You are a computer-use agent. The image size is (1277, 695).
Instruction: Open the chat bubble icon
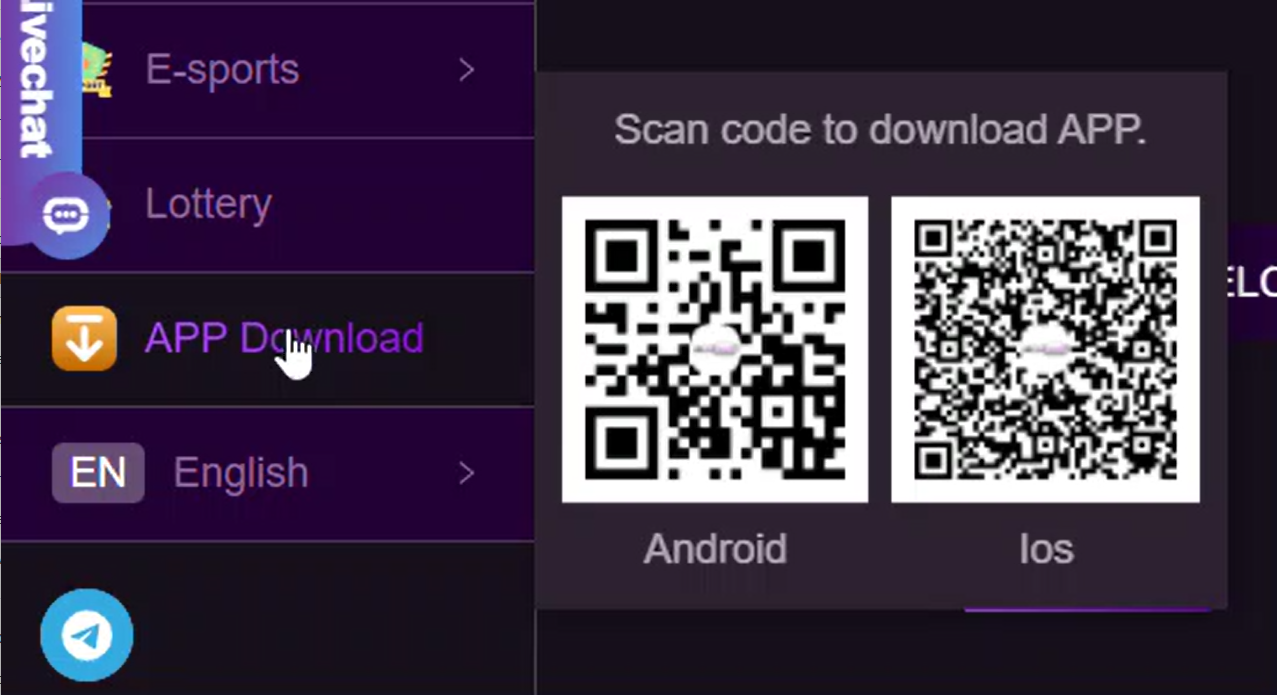pos(67,215)
